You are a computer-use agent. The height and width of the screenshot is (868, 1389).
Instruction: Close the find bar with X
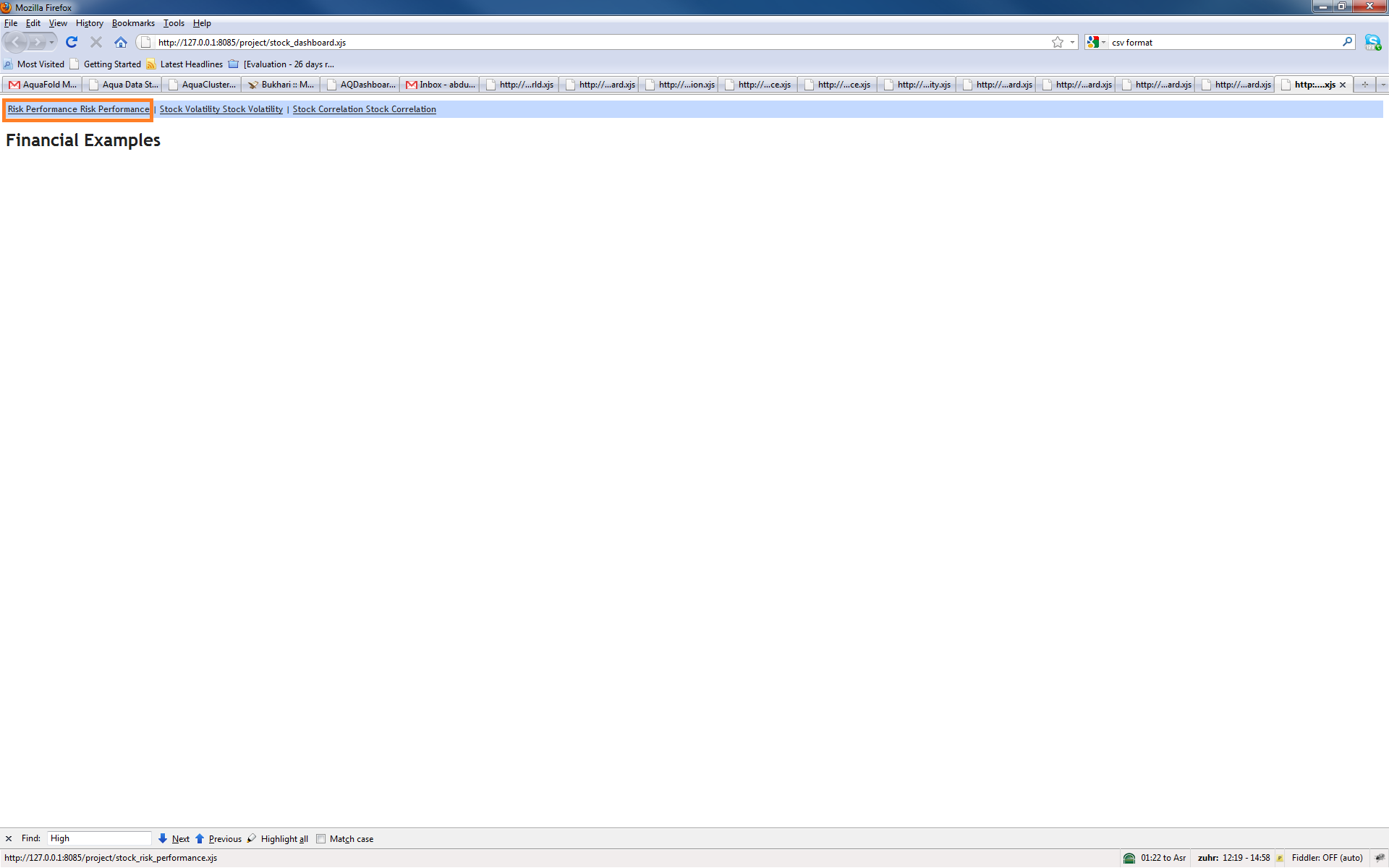pos(9,838)
